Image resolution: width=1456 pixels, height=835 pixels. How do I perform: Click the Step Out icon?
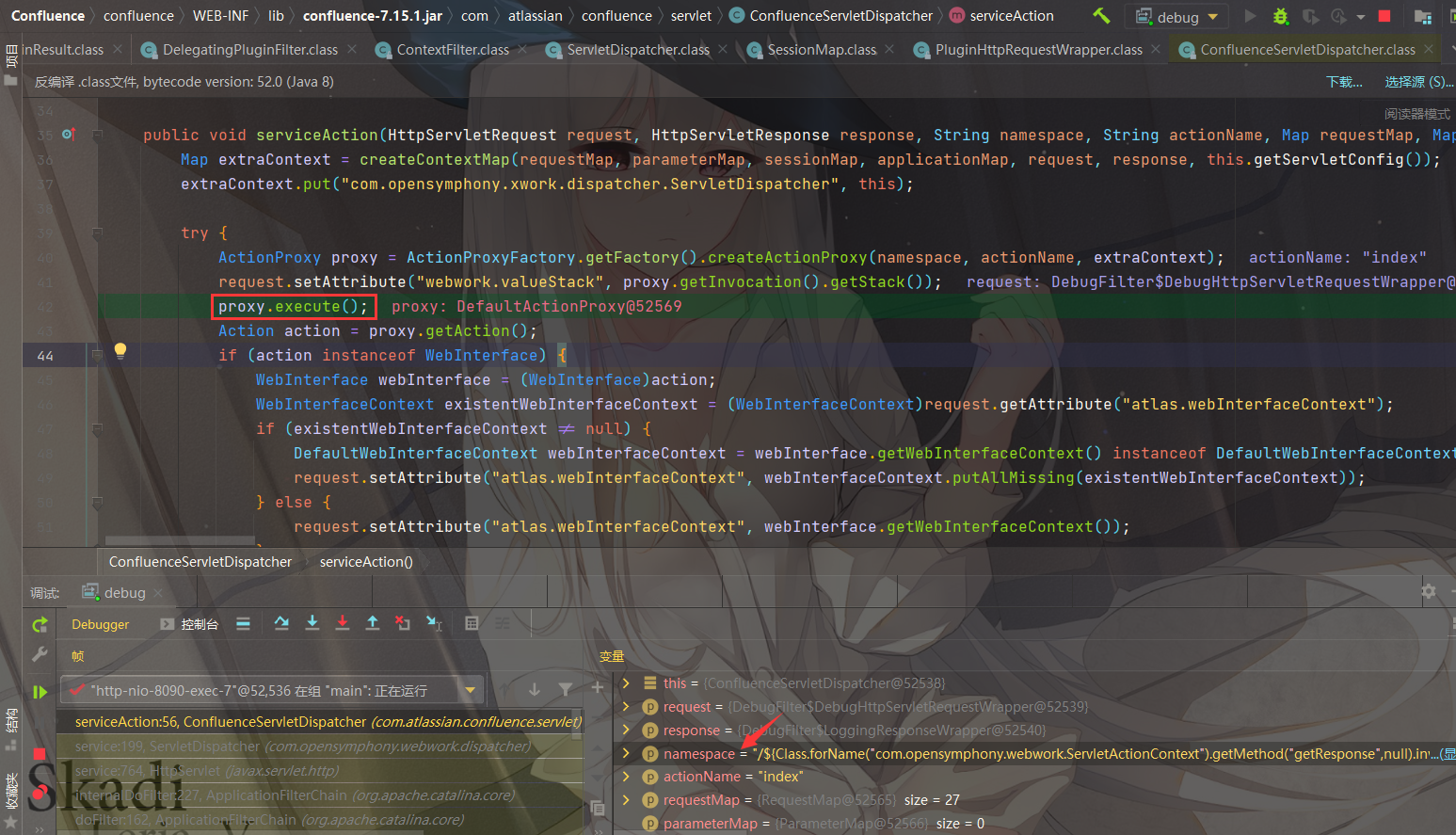[373, 623]
